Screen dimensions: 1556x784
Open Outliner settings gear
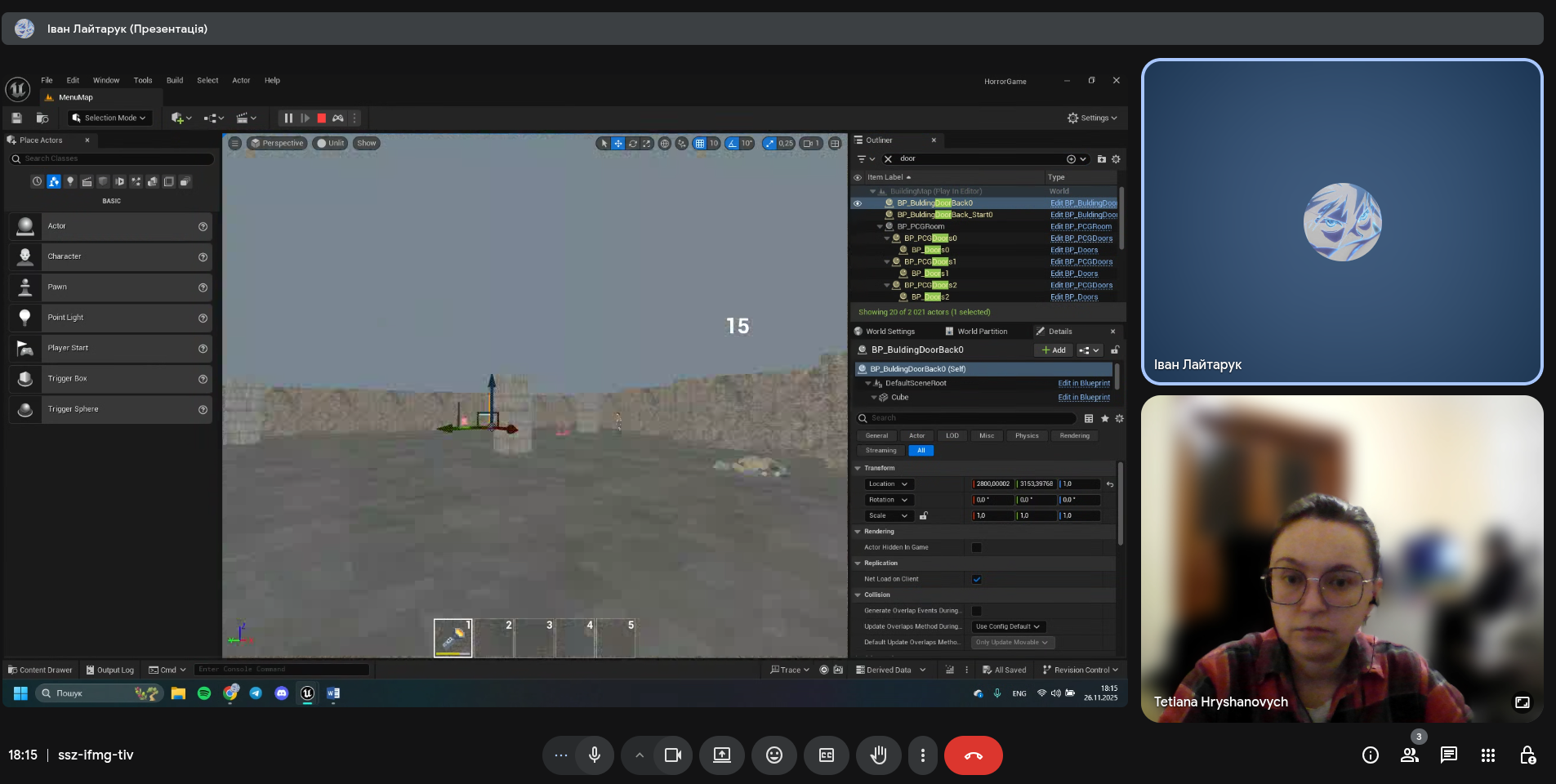tap(1116, 159)
